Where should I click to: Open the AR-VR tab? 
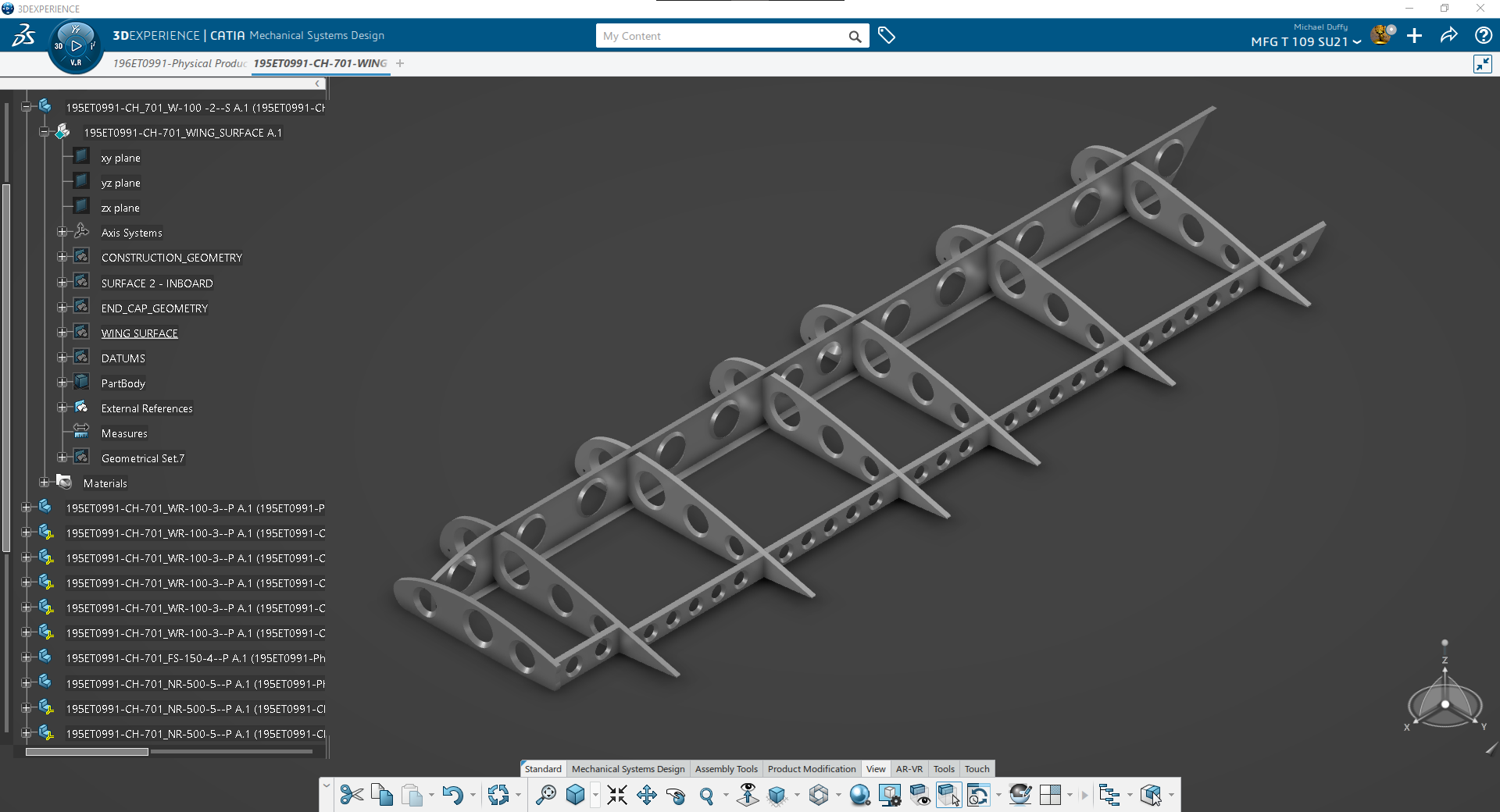909,769
